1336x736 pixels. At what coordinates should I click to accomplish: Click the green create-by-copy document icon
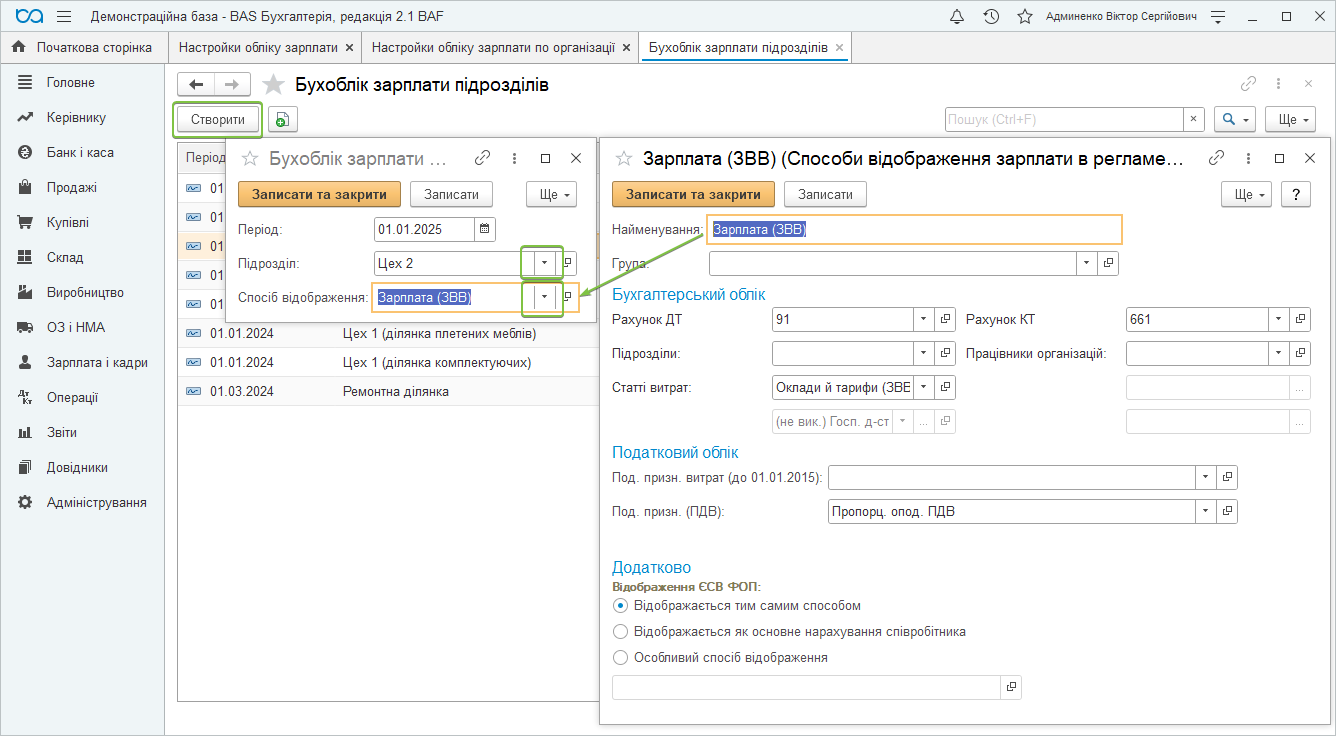283,120
